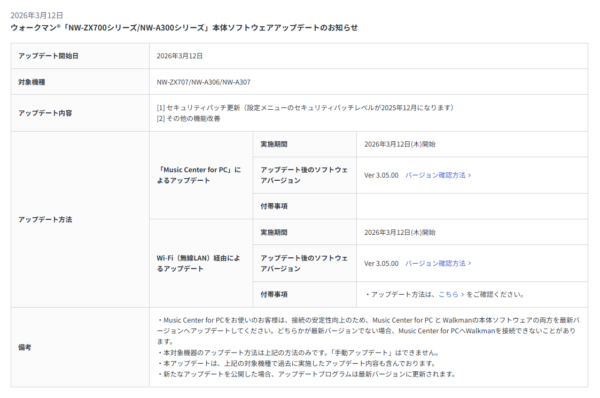Select Ver 3.05.00 in Music Center section
The width and height of the screenshot is (600, 398).
381,175
